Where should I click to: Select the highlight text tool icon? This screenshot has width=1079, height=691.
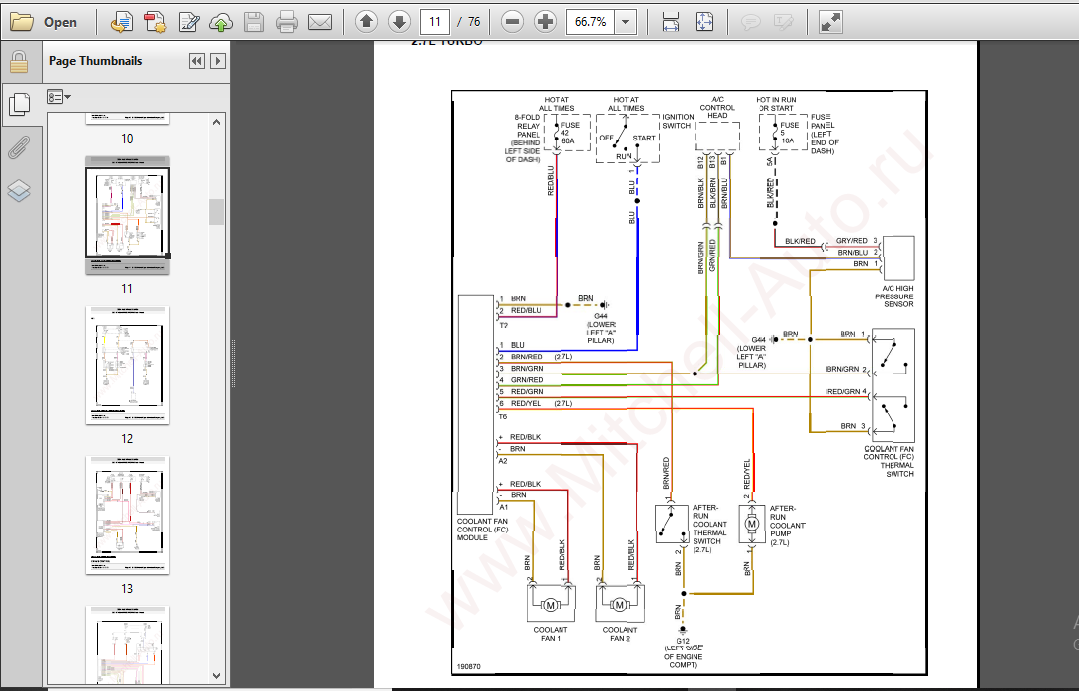click(784, 22)
